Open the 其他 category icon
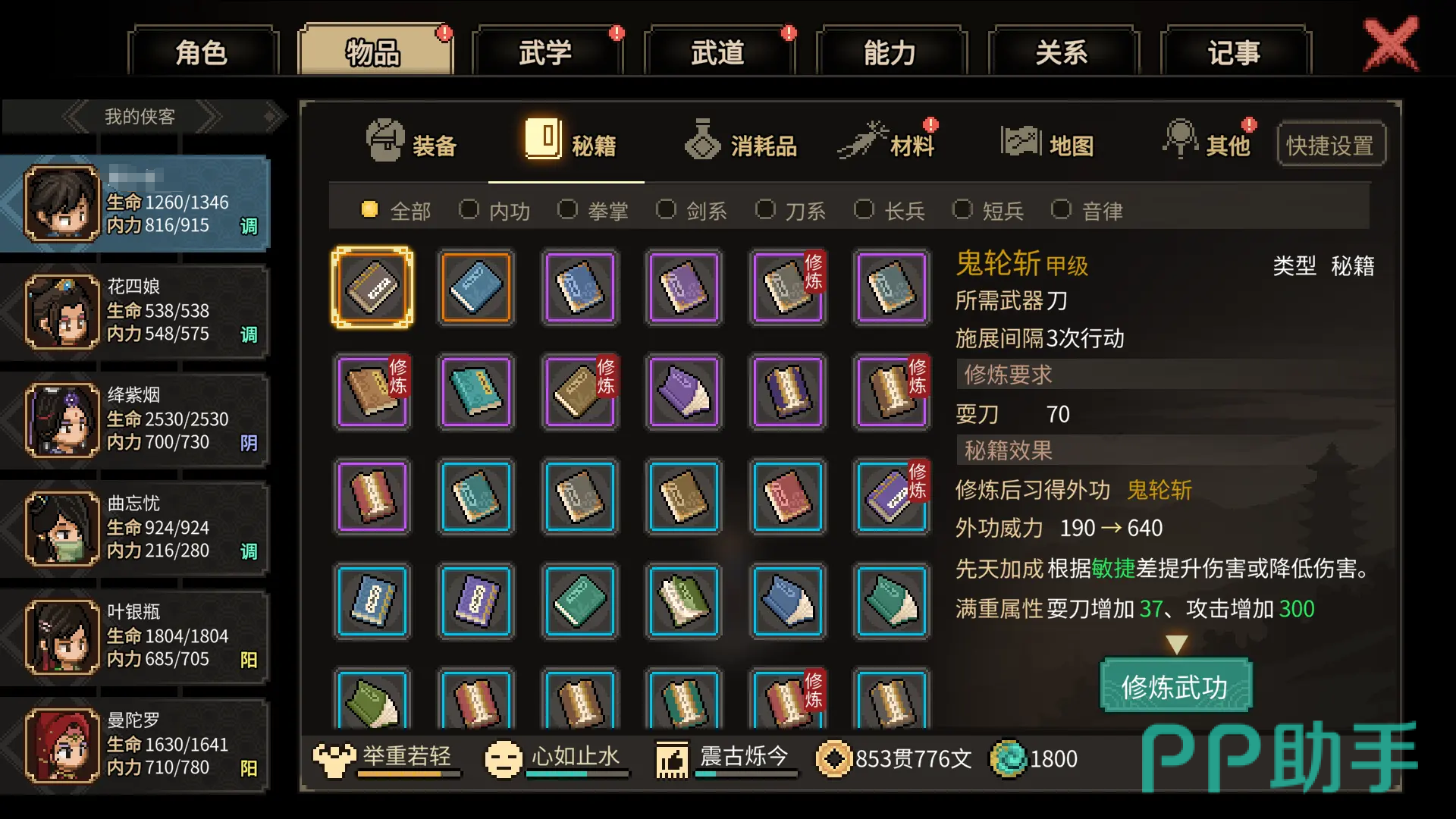The height and width of the screenshot is (819, 1456). coord(1180,140)
